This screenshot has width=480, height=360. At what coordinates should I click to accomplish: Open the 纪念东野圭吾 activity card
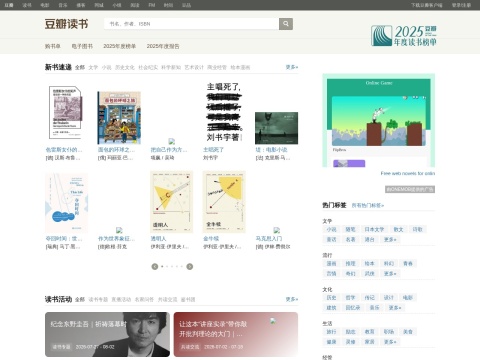point(107,334)
